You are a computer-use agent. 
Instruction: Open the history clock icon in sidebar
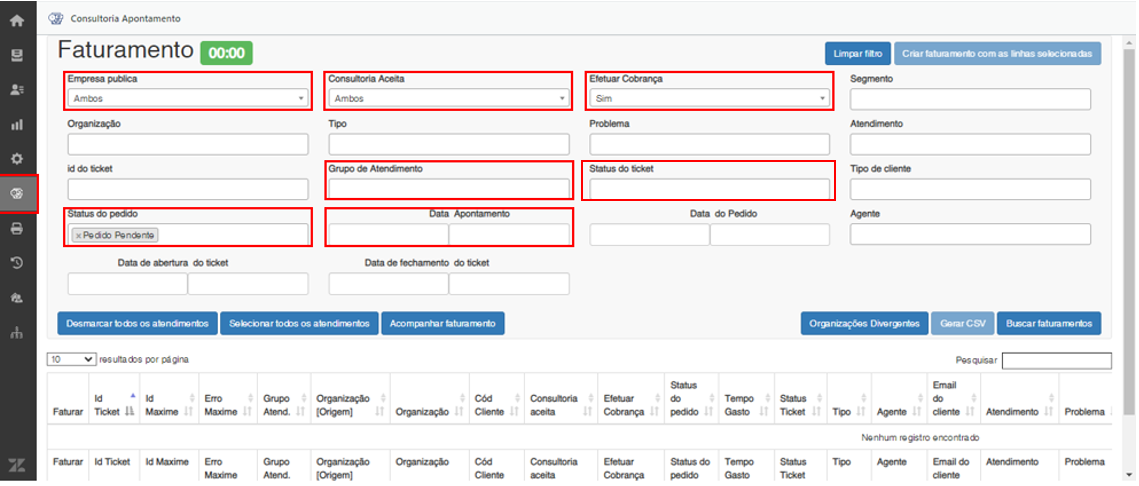tap(17, 263)
